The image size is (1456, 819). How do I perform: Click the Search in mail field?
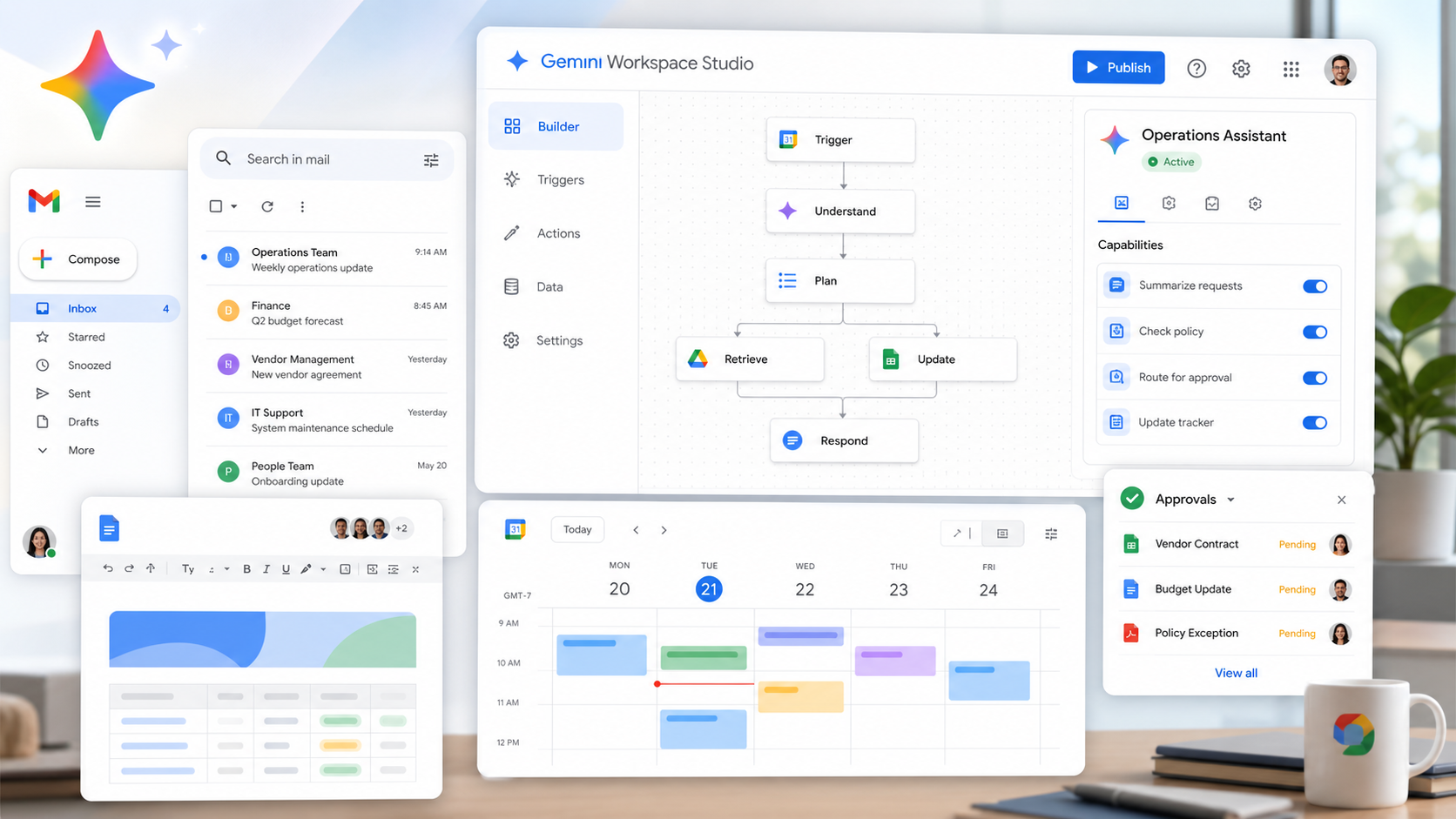pyautogui.click(x=327, y=159)
